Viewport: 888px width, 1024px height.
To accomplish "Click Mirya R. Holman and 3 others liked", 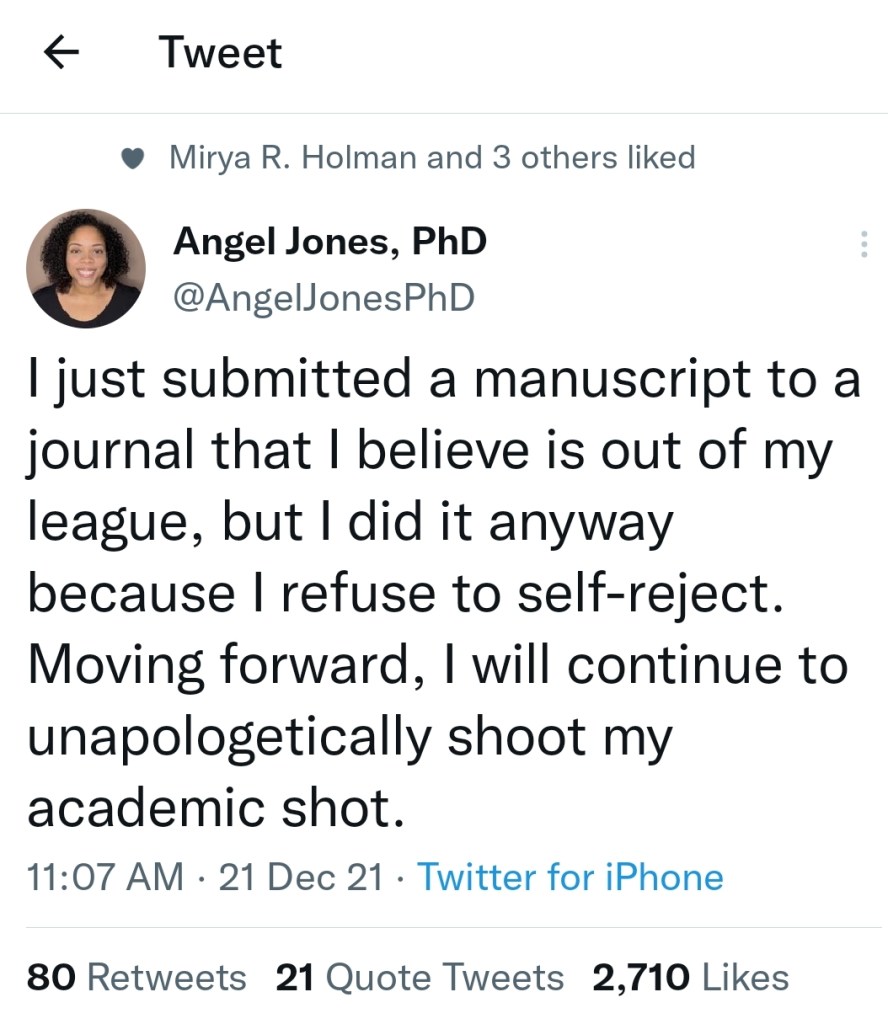I will tap(434, 158).
